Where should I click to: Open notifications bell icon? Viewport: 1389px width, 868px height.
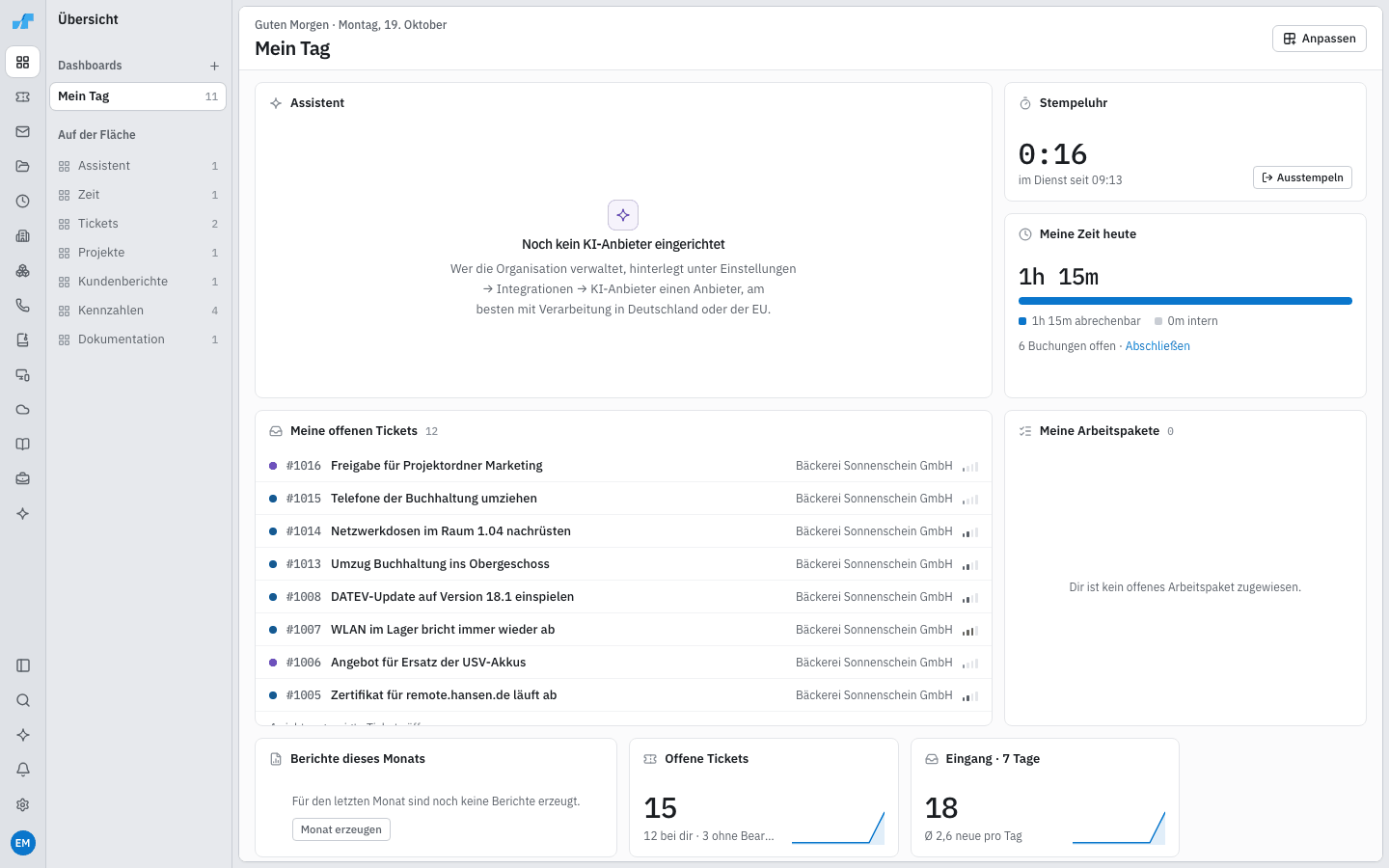pyautogui.click(x=23, y=770)
